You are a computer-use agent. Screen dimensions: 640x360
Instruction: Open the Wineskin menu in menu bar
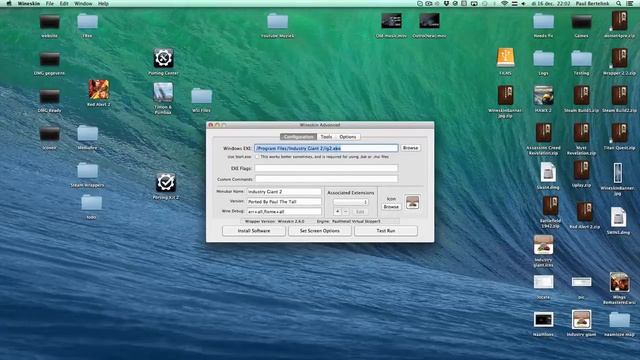(29, 3)
